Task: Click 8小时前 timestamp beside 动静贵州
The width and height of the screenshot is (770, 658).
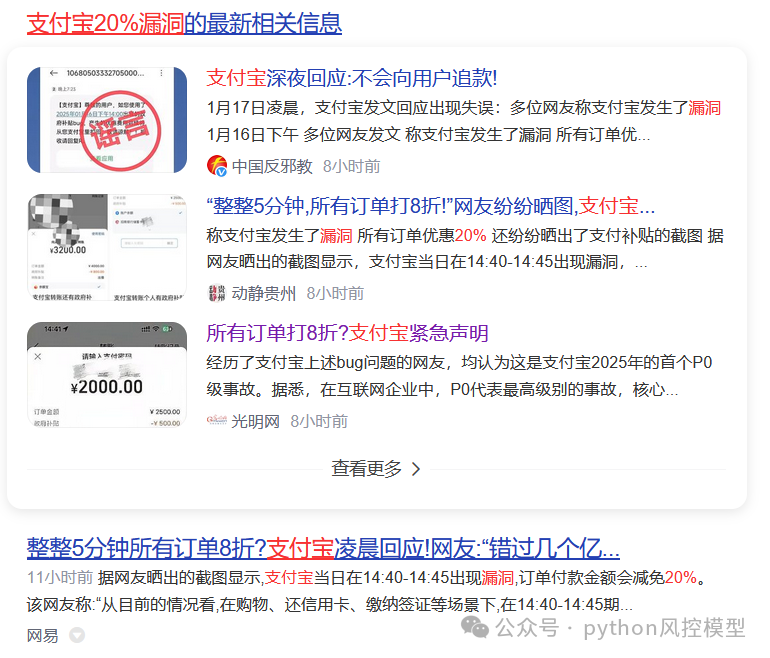Action: coord(335,294)
